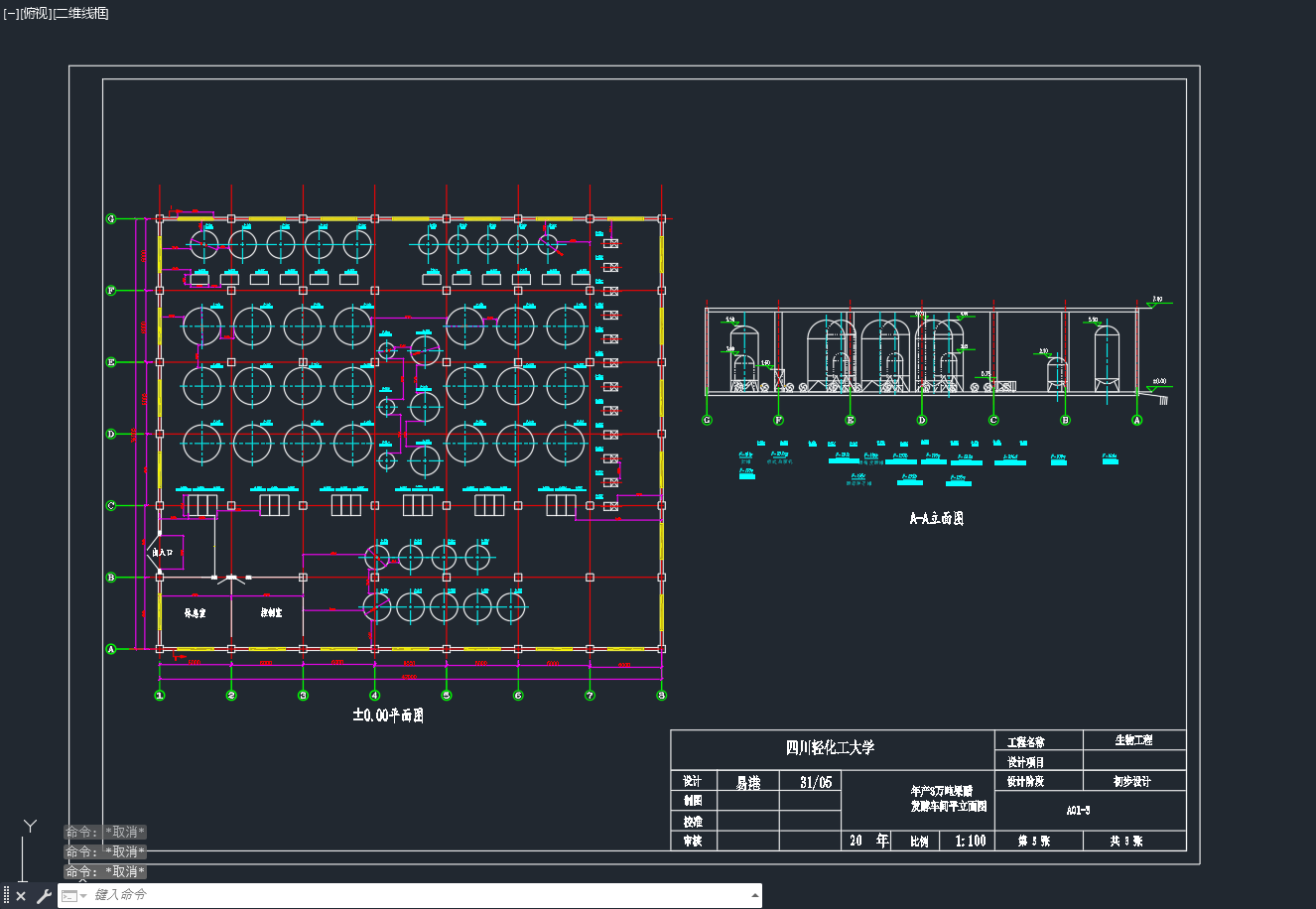Select the 年产3万吨果醋 project title text
The height and width of the screenshot is (909, 1316).
click(x=942, y=792)
